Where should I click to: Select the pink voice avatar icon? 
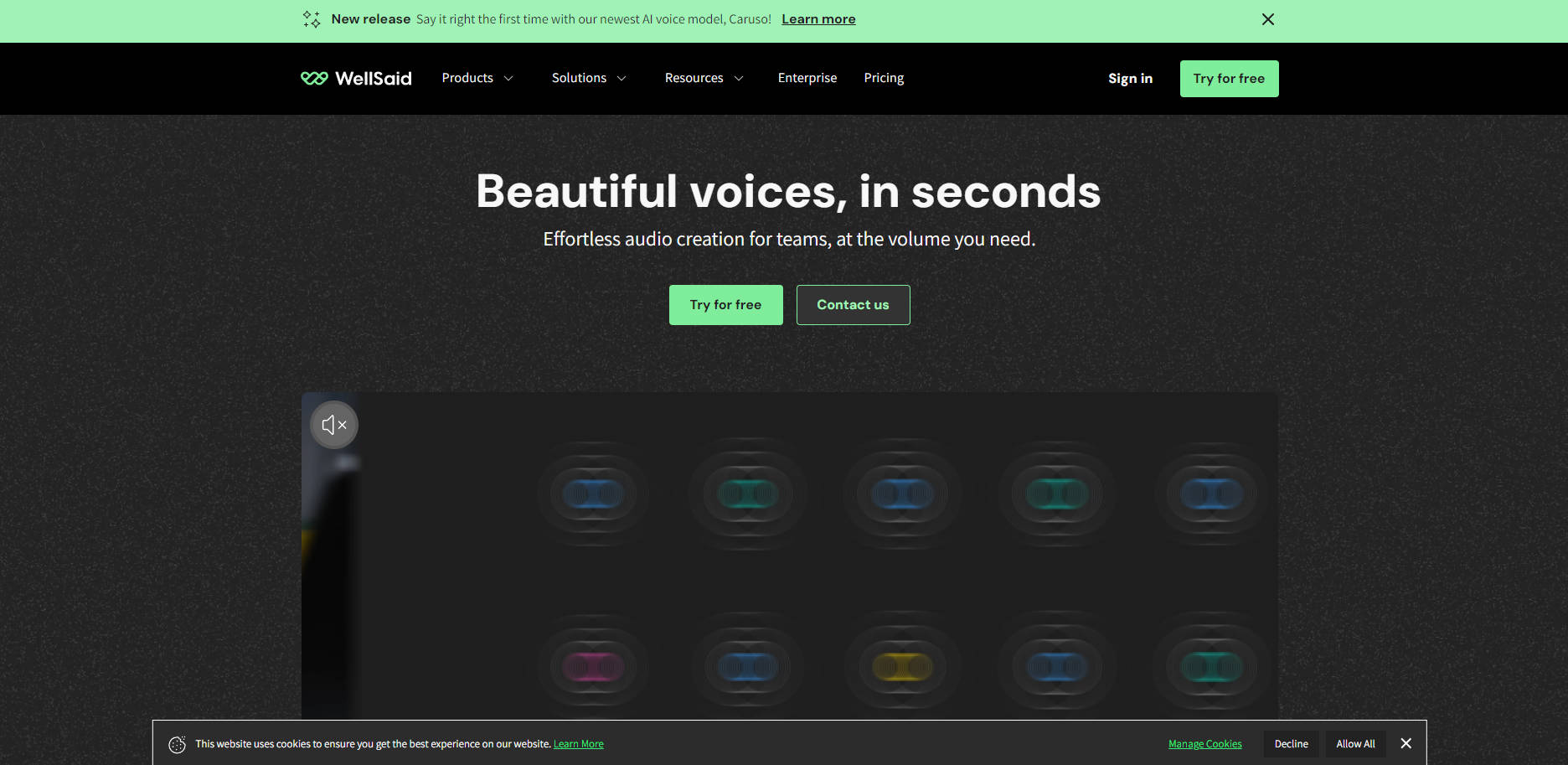(x=593, y=667)
